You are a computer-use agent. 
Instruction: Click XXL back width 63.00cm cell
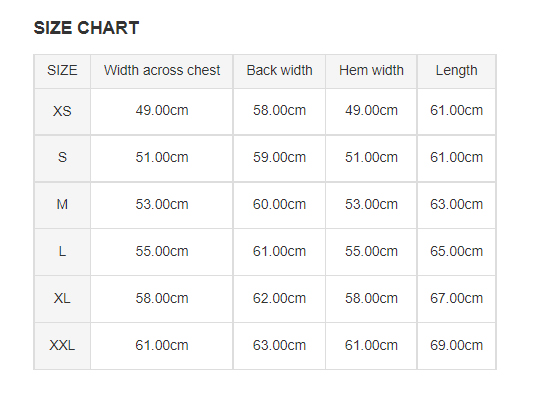tap(279, 346)
